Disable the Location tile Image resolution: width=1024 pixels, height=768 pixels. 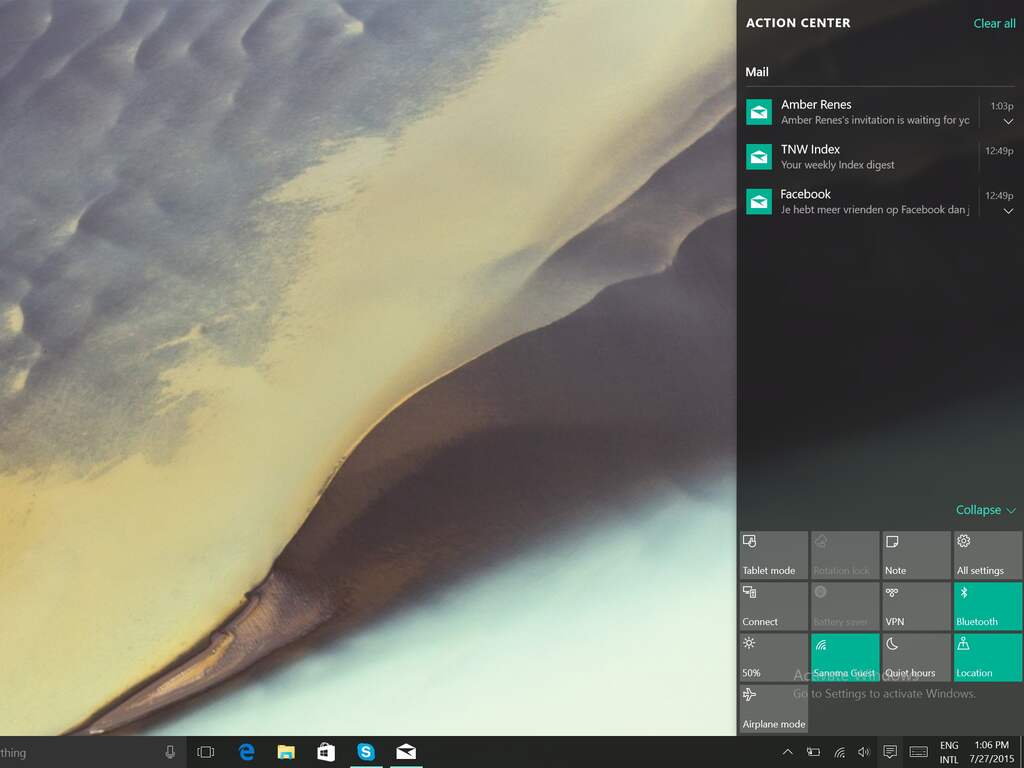tap(987, 658)
